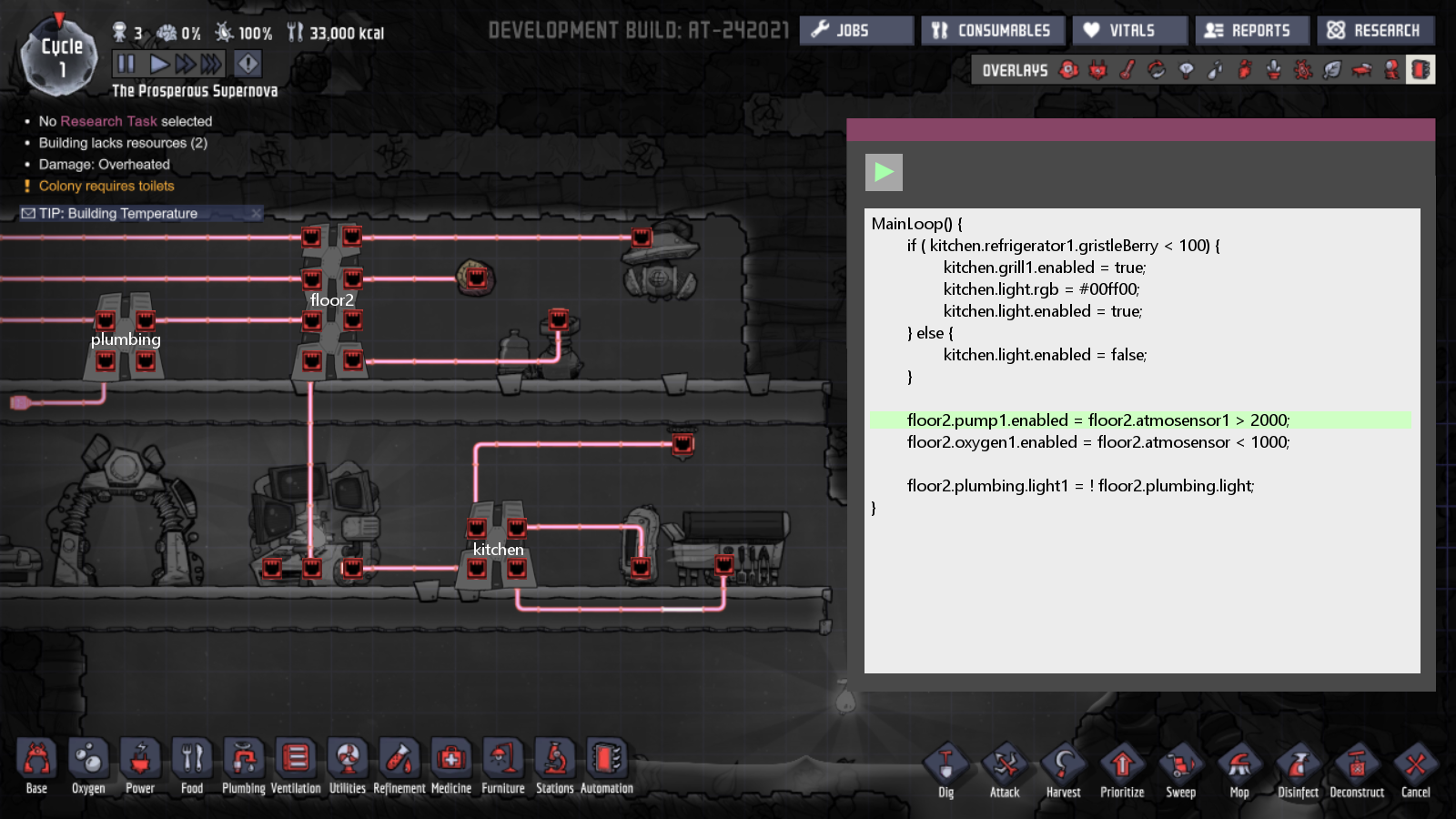1456x819 pixels.
Task: Open the Vitals menu
Action: pyautogui.click(x=1129, y=30)
